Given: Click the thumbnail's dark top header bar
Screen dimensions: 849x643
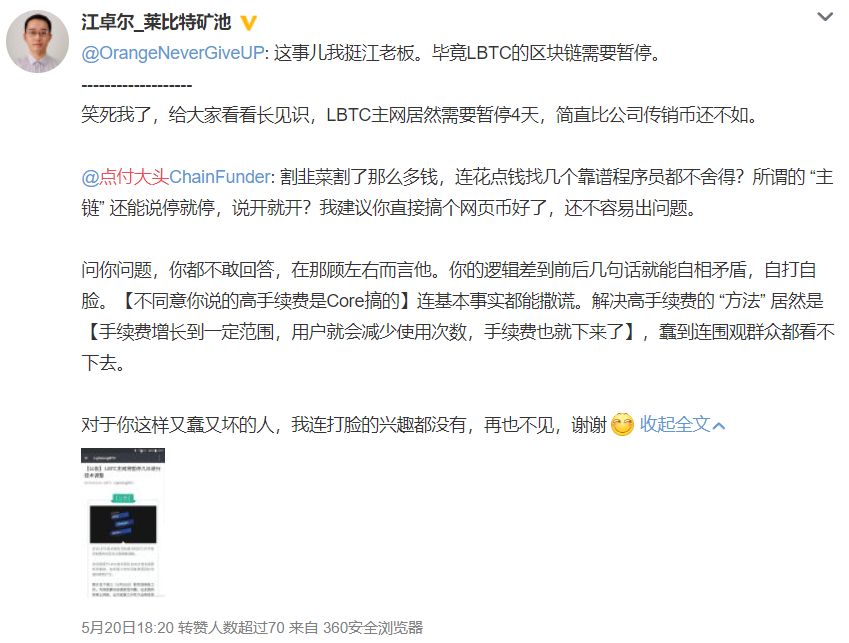Looking at the screenshot, I should [123, 455].
